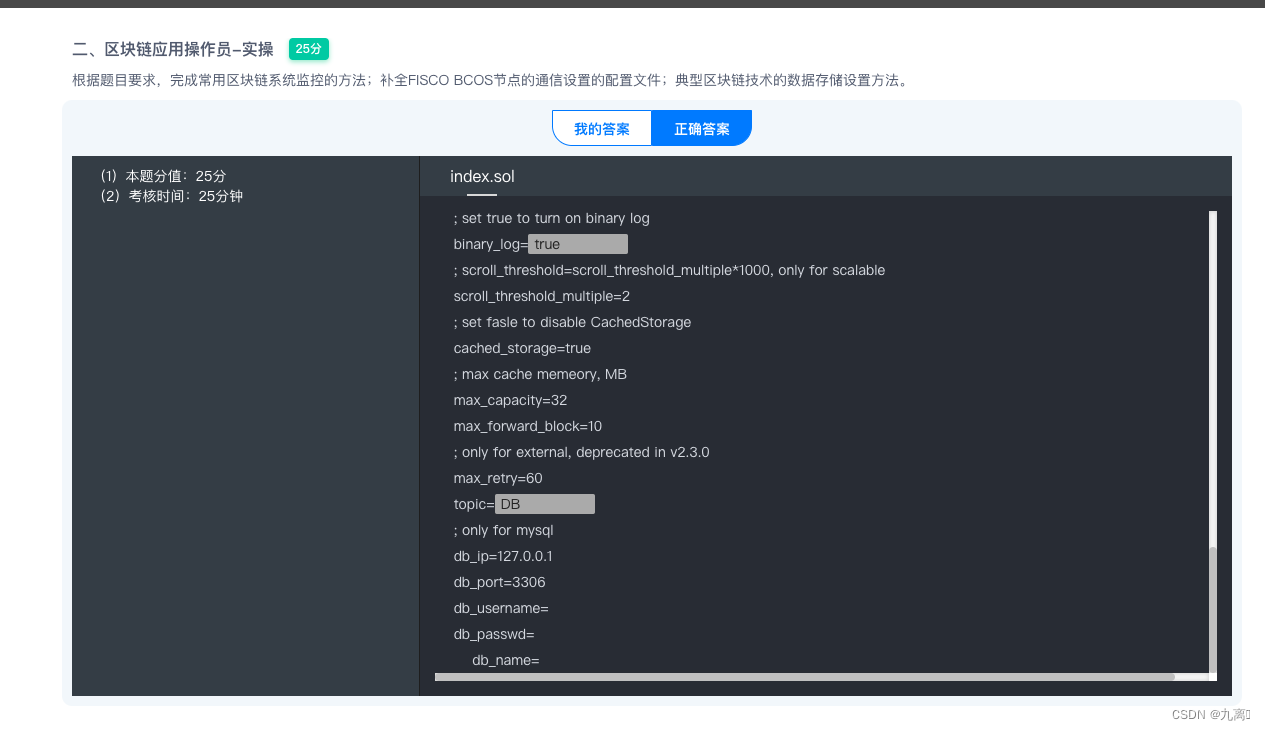Click the CSDN @九离 watermark link

click(1210, 714)
